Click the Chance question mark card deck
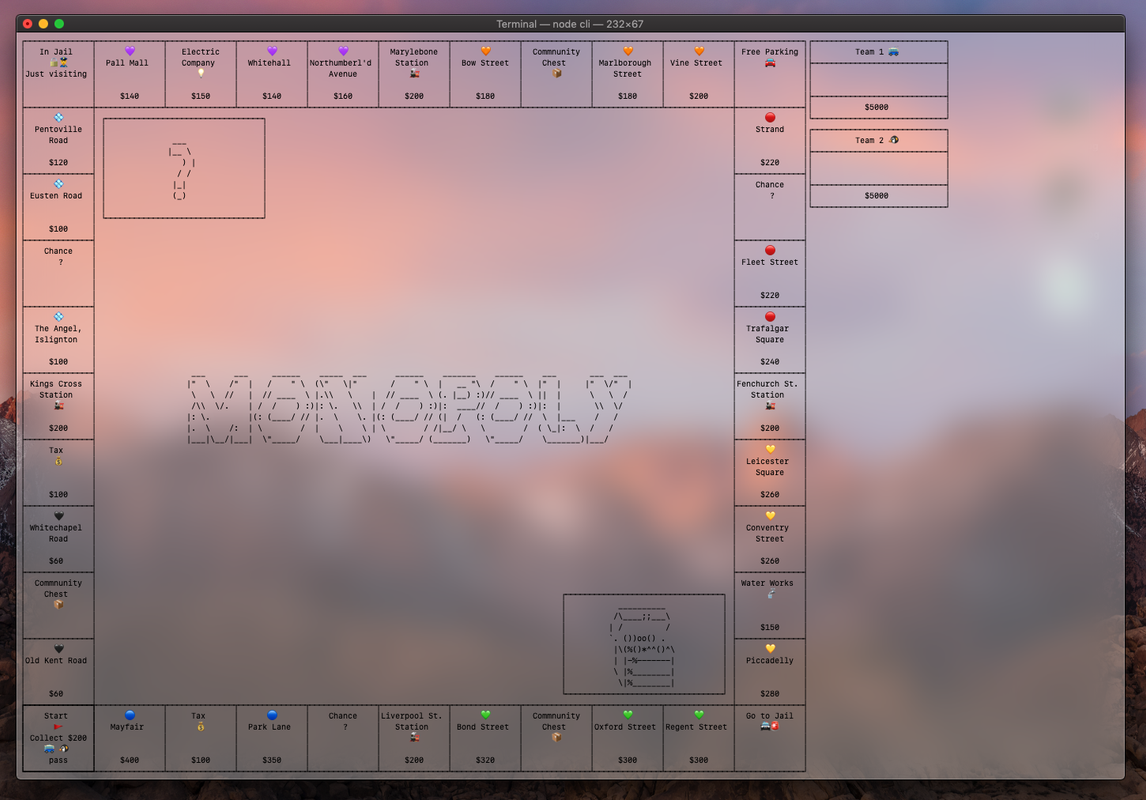Viewport: 1146px width, 800px height. 184,168
